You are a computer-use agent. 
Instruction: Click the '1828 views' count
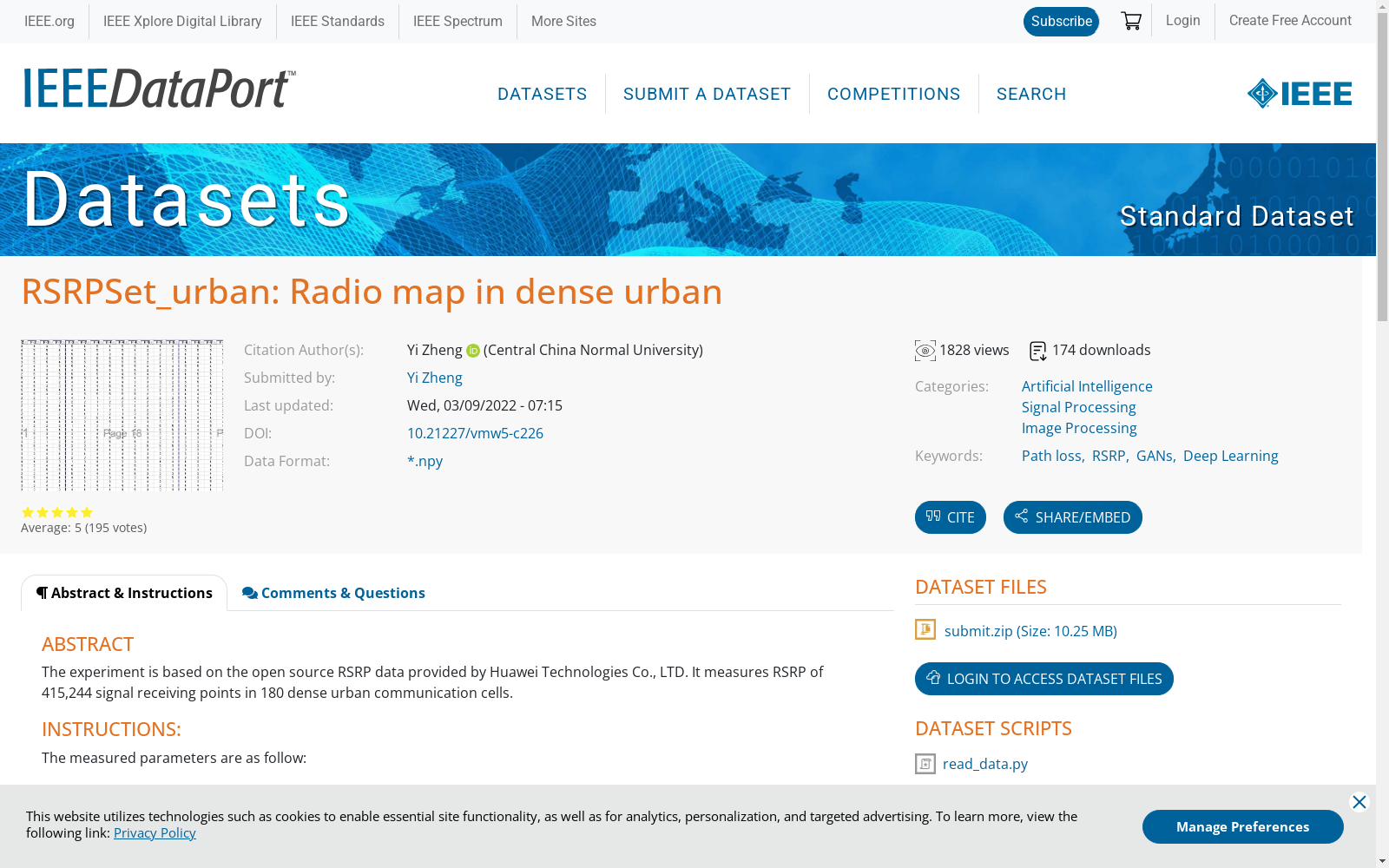click(974, 350)
